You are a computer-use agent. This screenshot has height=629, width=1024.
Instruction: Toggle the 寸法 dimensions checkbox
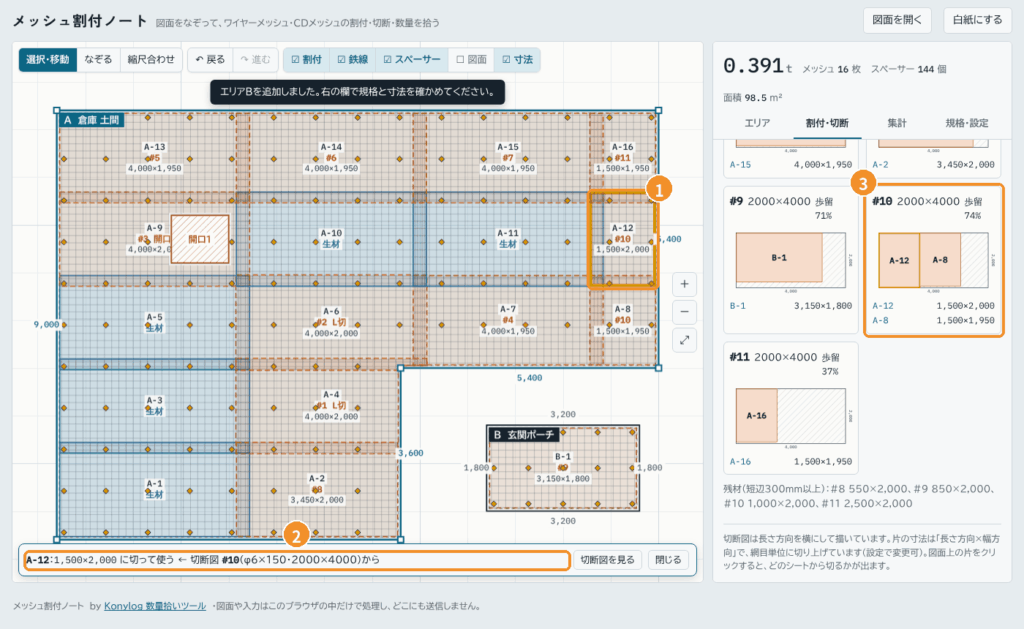(517, 59)
